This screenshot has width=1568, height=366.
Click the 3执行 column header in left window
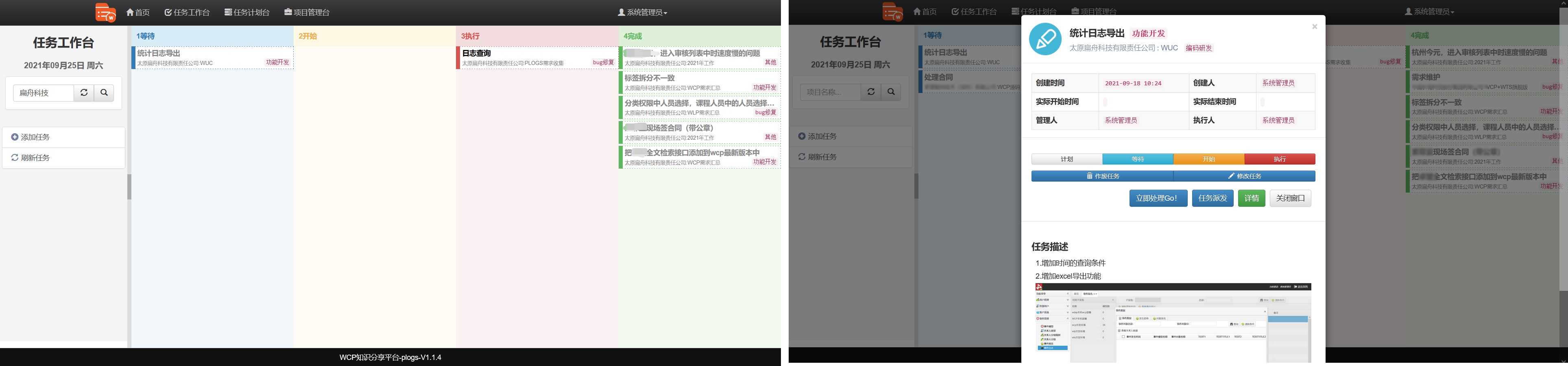tap(537, 36)
